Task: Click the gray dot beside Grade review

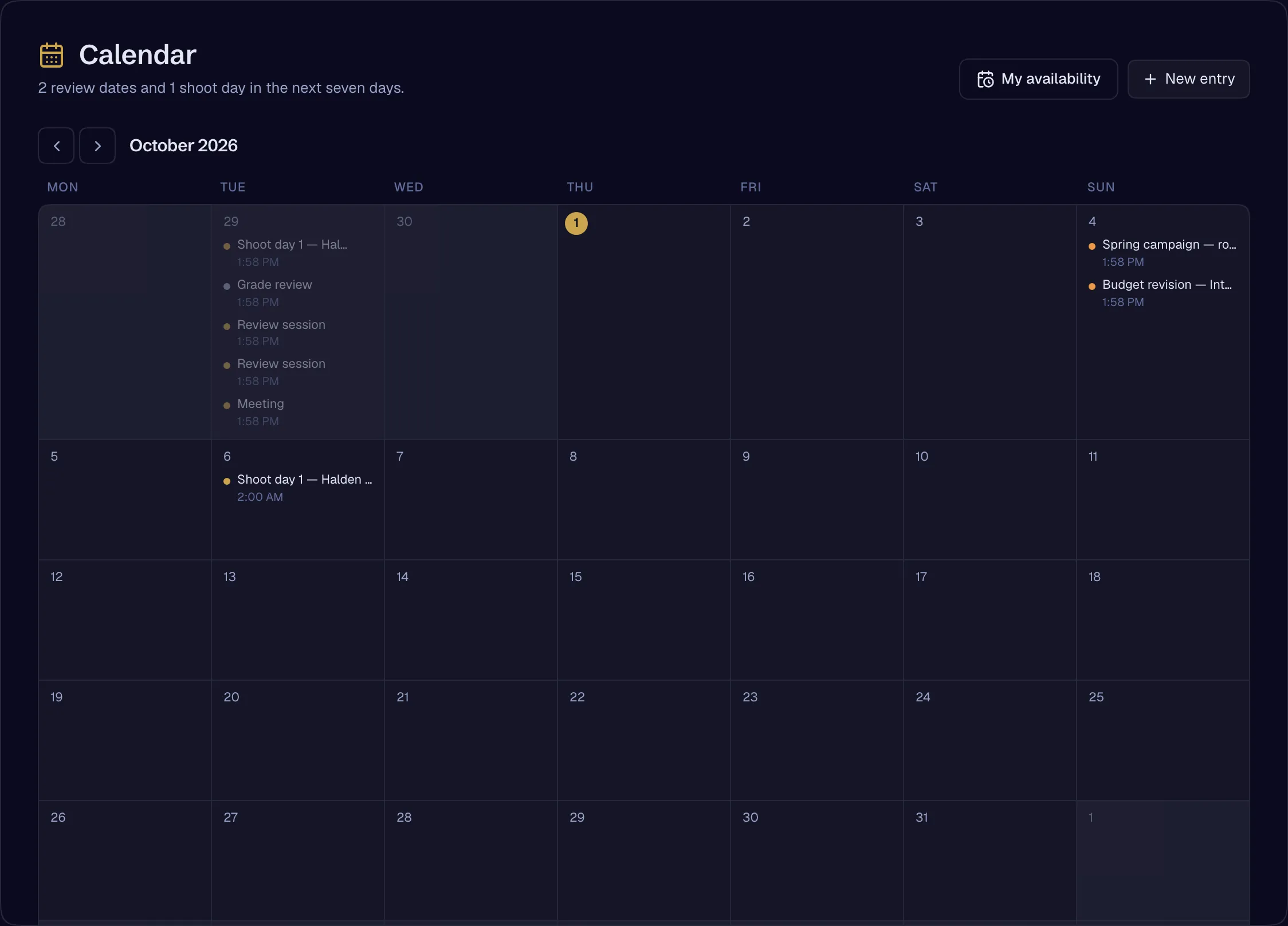Action: point(227,287)
